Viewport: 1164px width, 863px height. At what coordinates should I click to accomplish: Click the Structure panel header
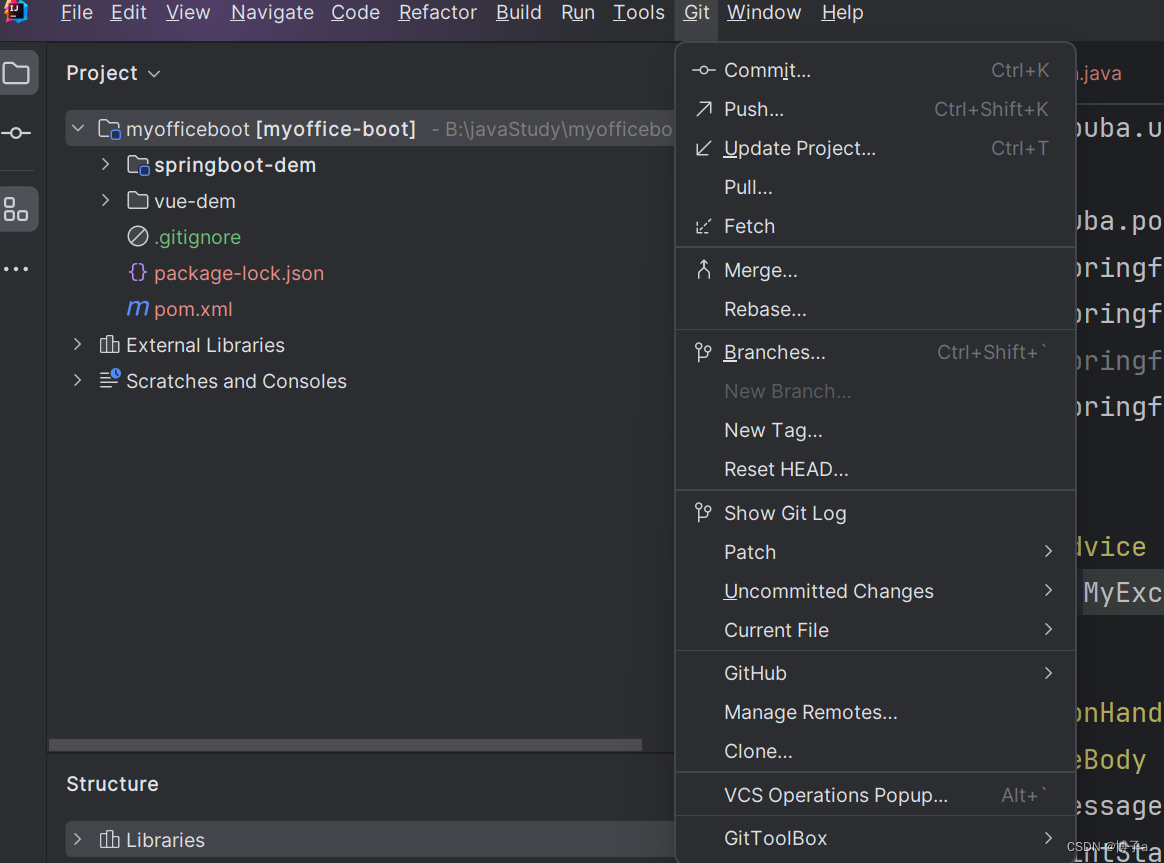click(112, 784)
